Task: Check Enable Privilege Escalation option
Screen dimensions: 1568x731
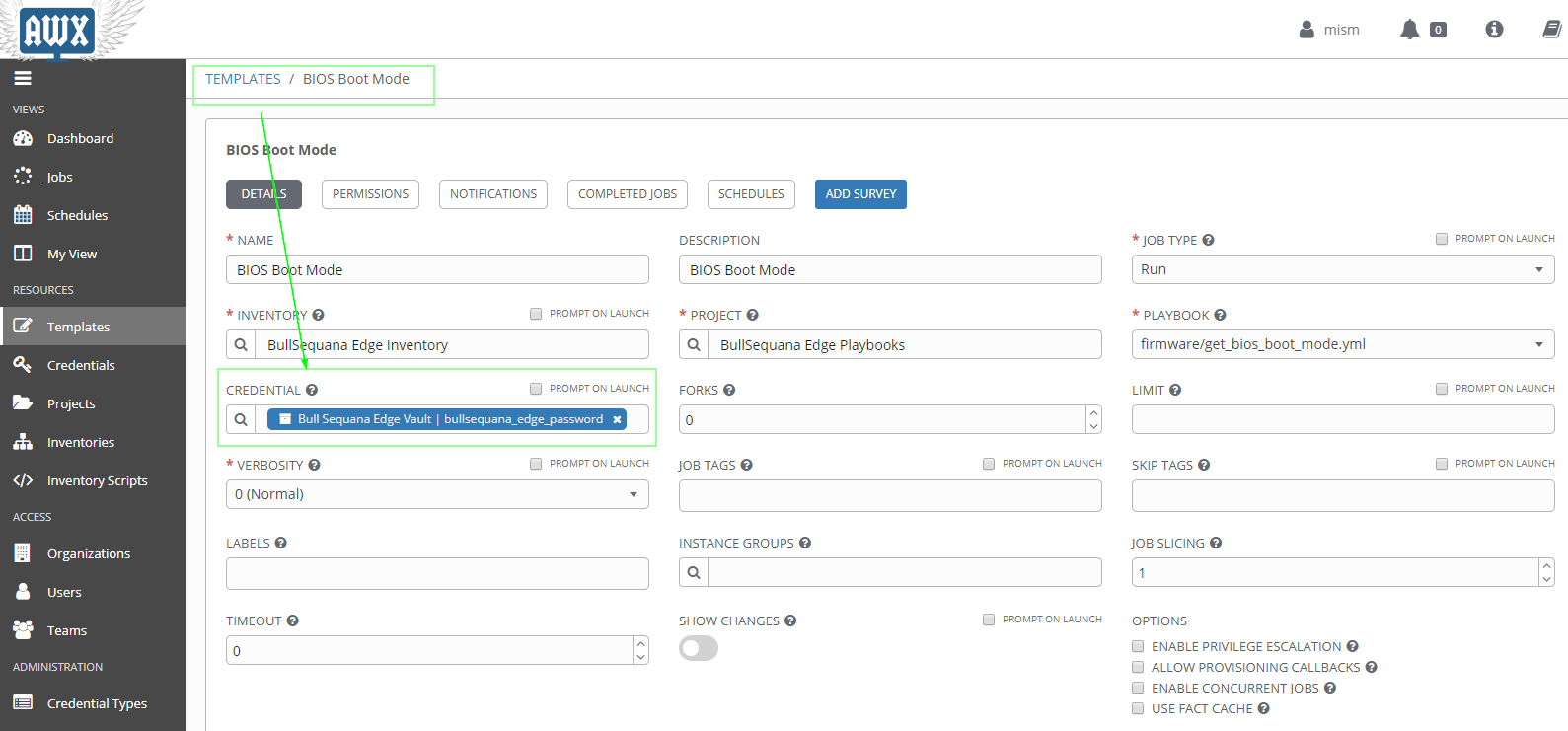Action: click(x=1138, y=646)
